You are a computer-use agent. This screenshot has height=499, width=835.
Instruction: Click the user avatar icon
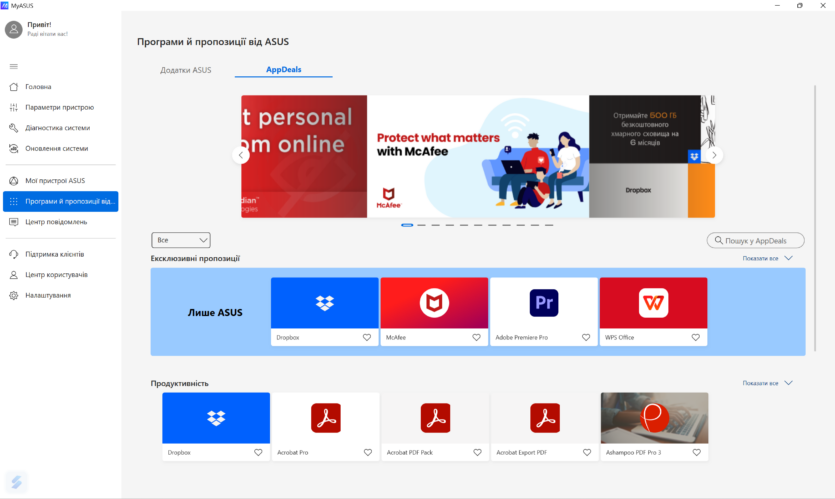click(14, 29)
